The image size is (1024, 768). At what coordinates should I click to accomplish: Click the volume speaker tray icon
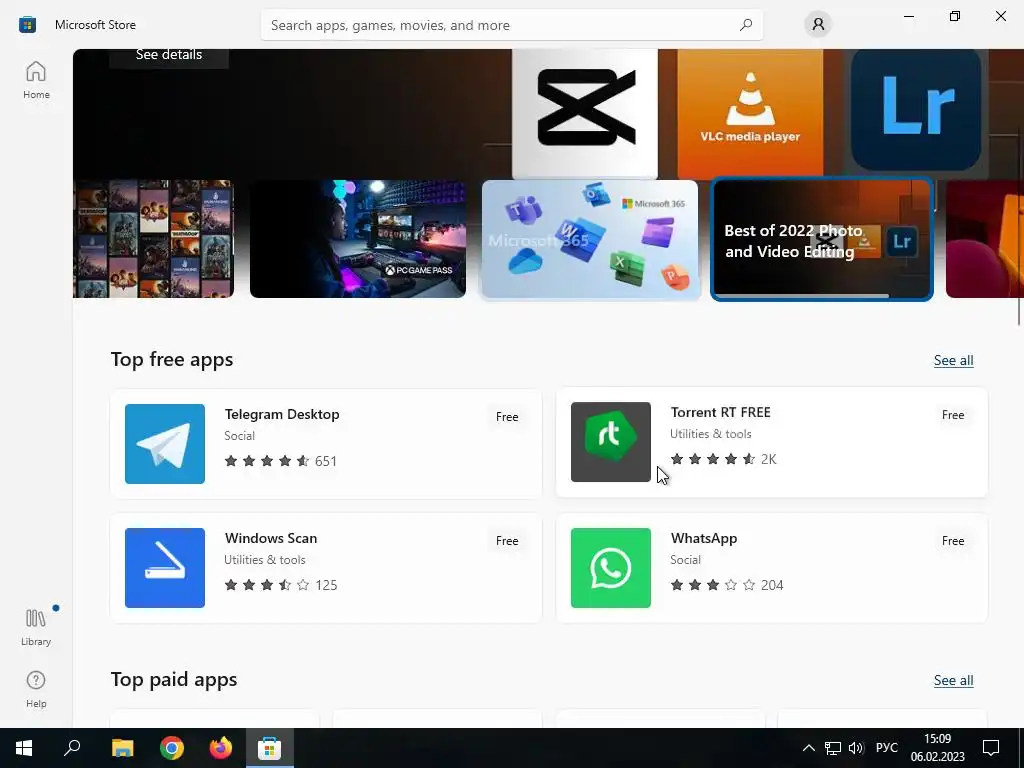tap(856, 748)
